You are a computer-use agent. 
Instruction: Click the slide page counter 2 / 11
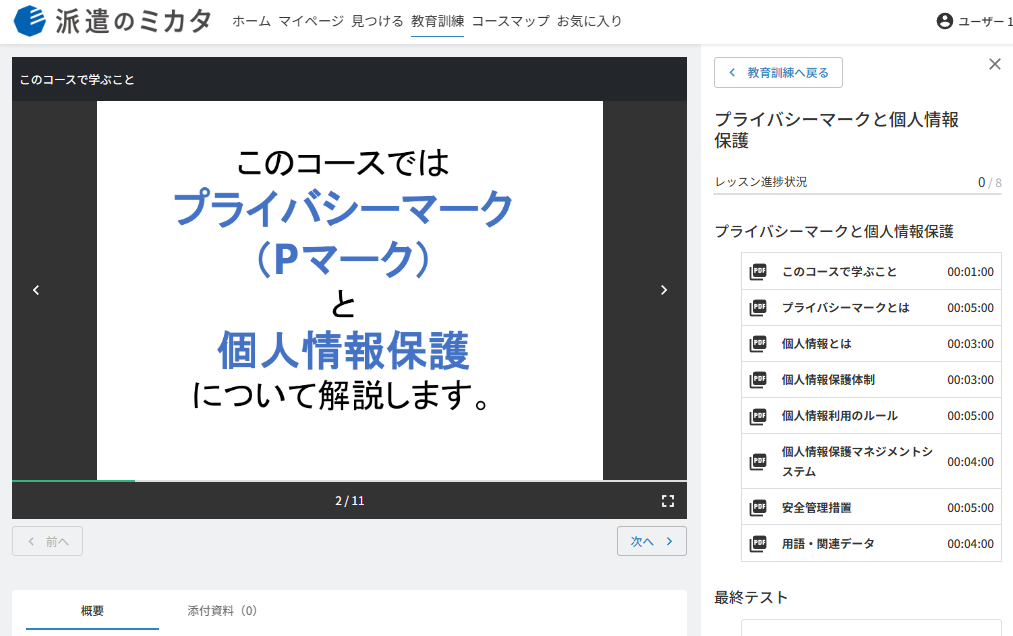point(350,501)
